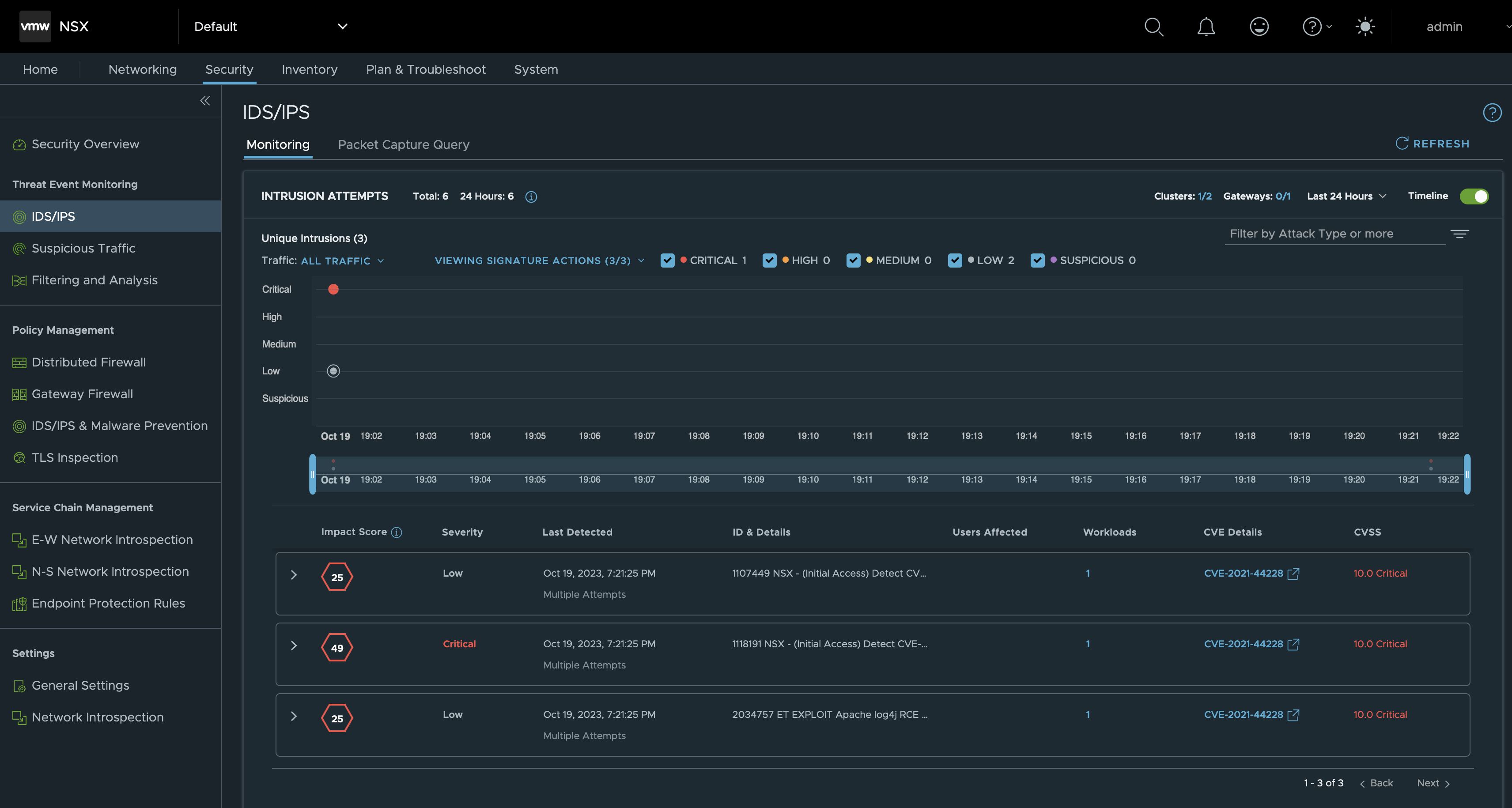The image size is (1512, 808).
Task: Click the REFRESH button
Action: [x=1432, y=144]
